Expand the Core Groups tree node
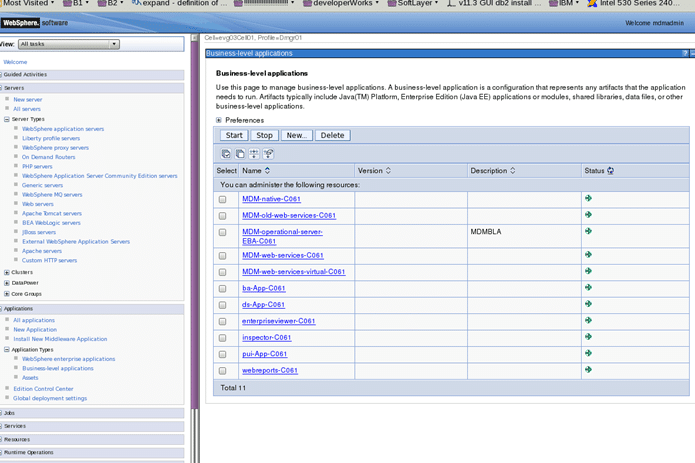Viewport: 695px width, 463px height. [x=7, y=294]
